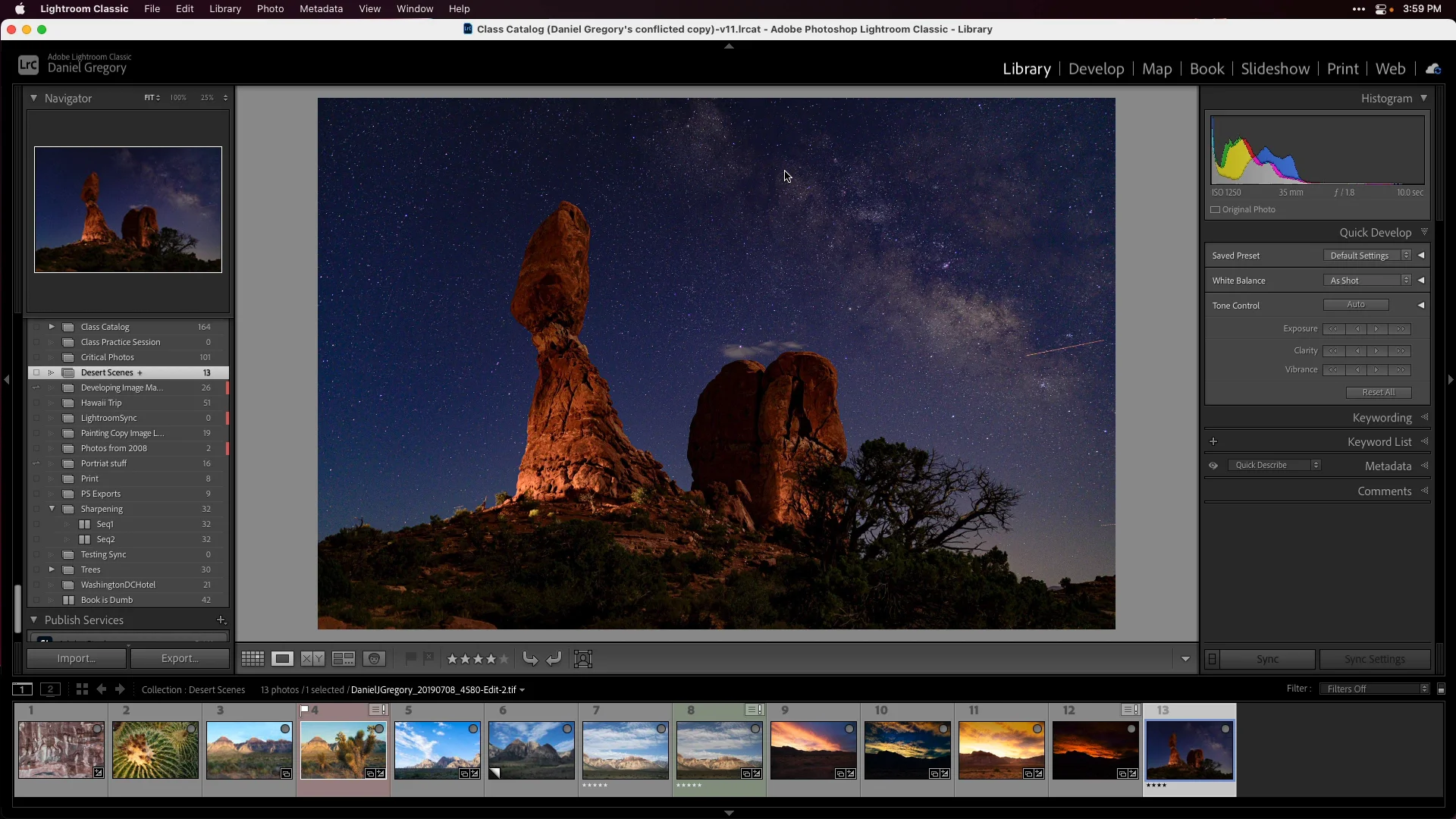The width and height of the screenshot is (1456, 819).
Task: Click Reset All in Quick Develop
Action: (1378, 393)
